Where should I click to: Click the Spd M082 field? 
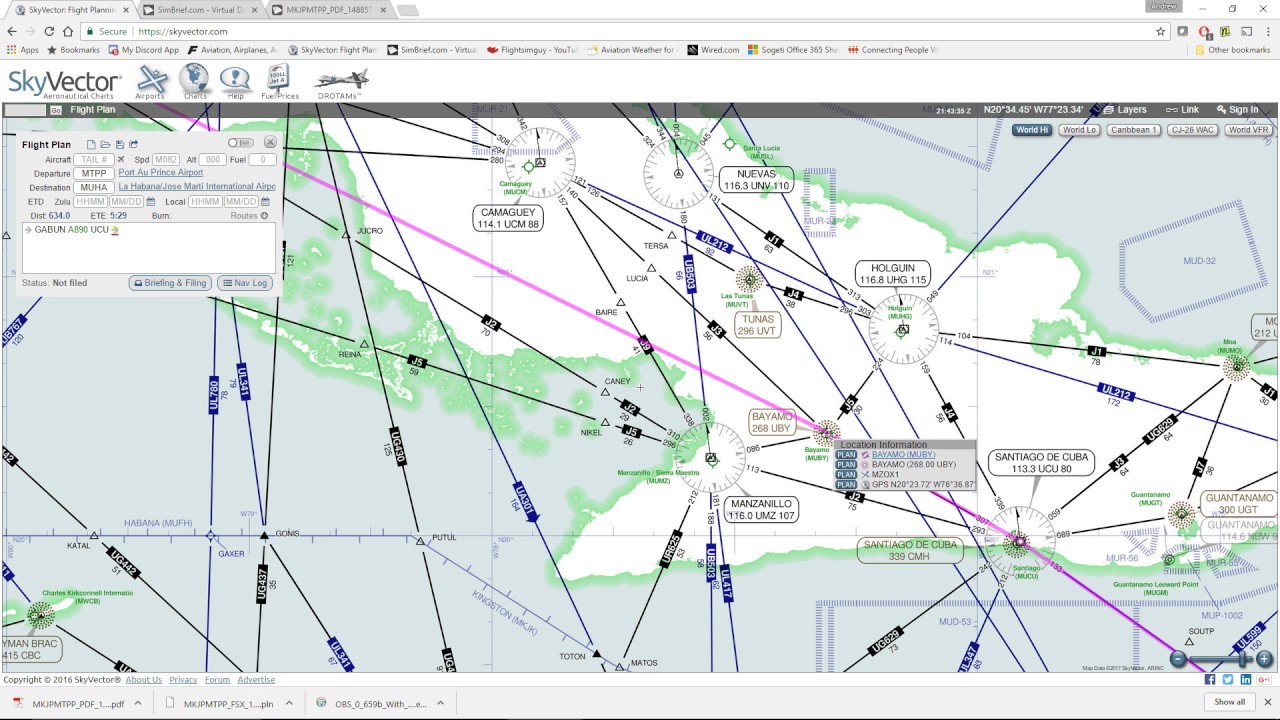[166, 159]
